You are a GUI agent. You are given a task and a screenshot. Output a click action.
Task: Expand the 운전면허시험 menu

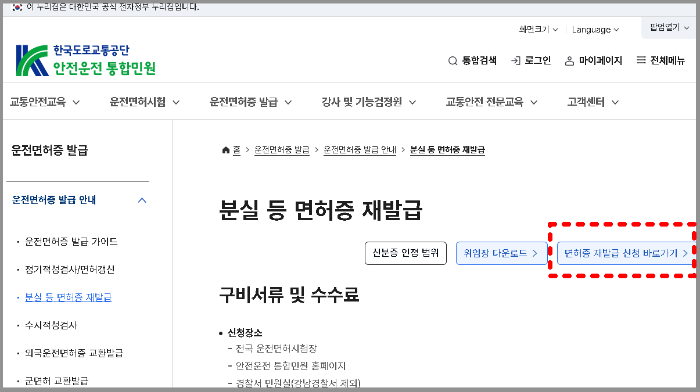point(145,102)
